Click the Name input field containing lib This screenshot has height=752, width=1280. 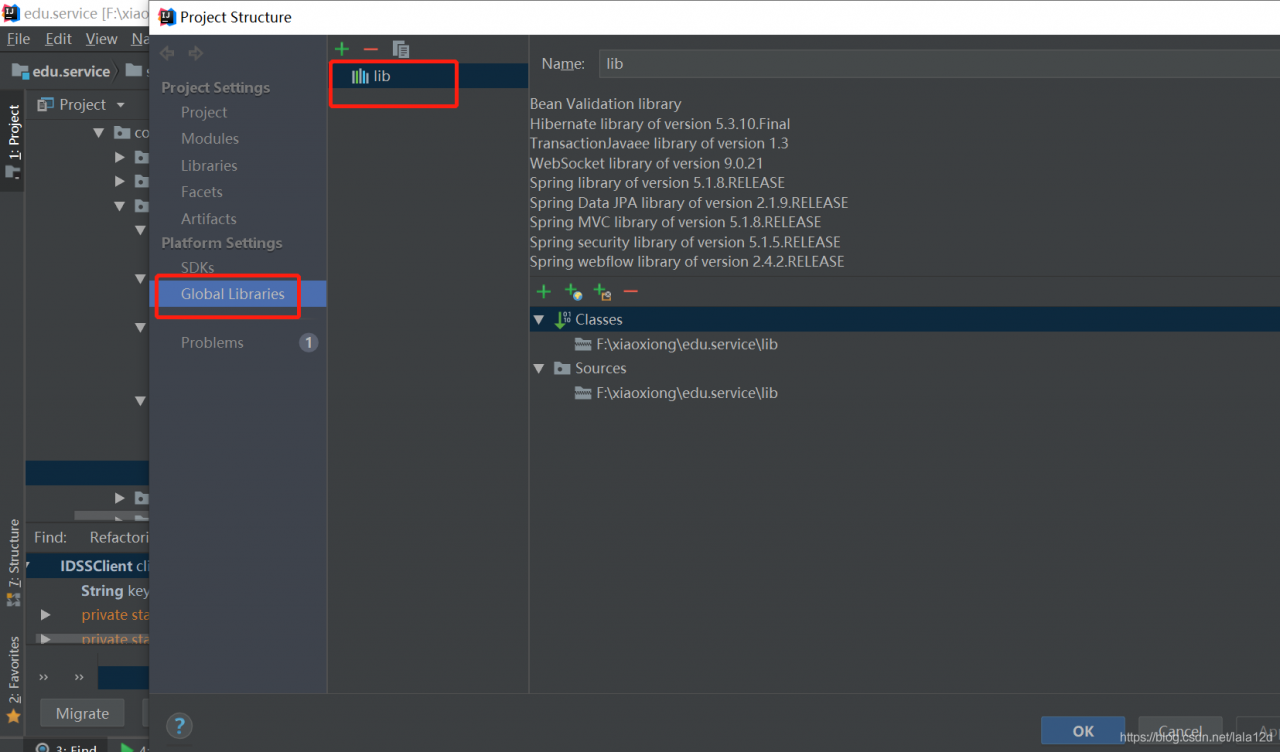[x=939, y=63]
